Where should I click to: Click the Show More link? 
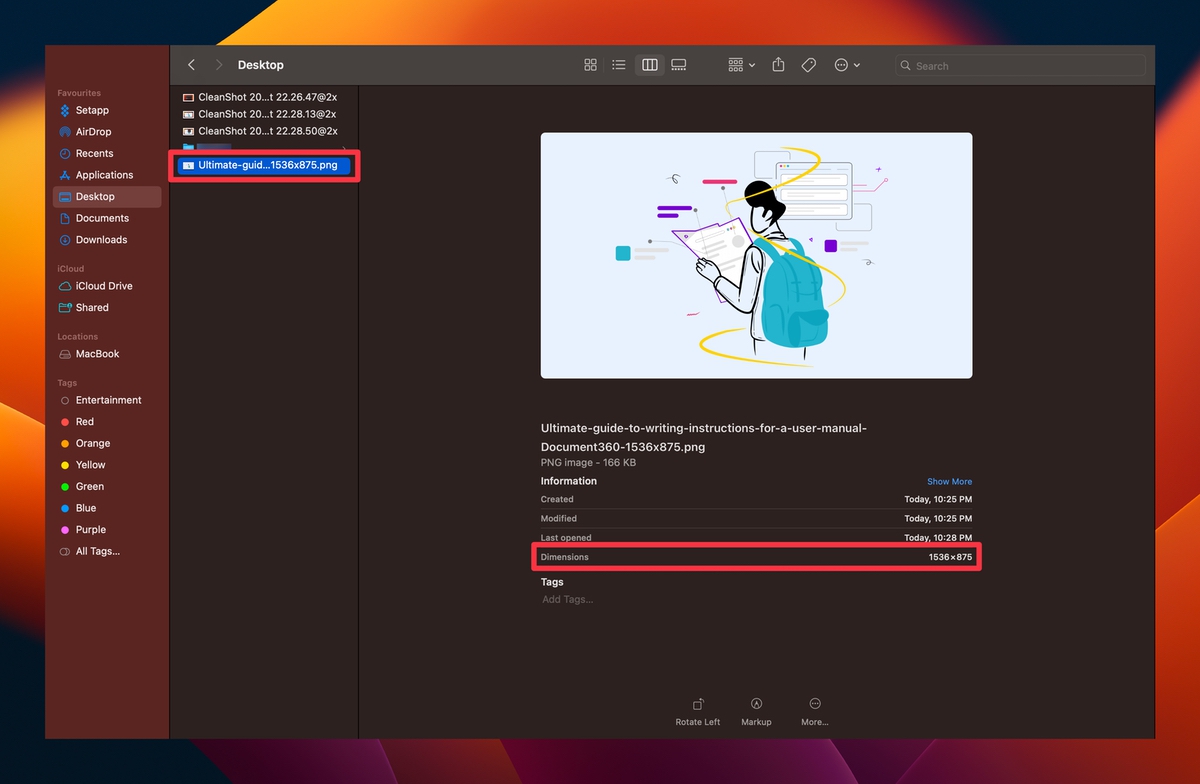[949, 481]
